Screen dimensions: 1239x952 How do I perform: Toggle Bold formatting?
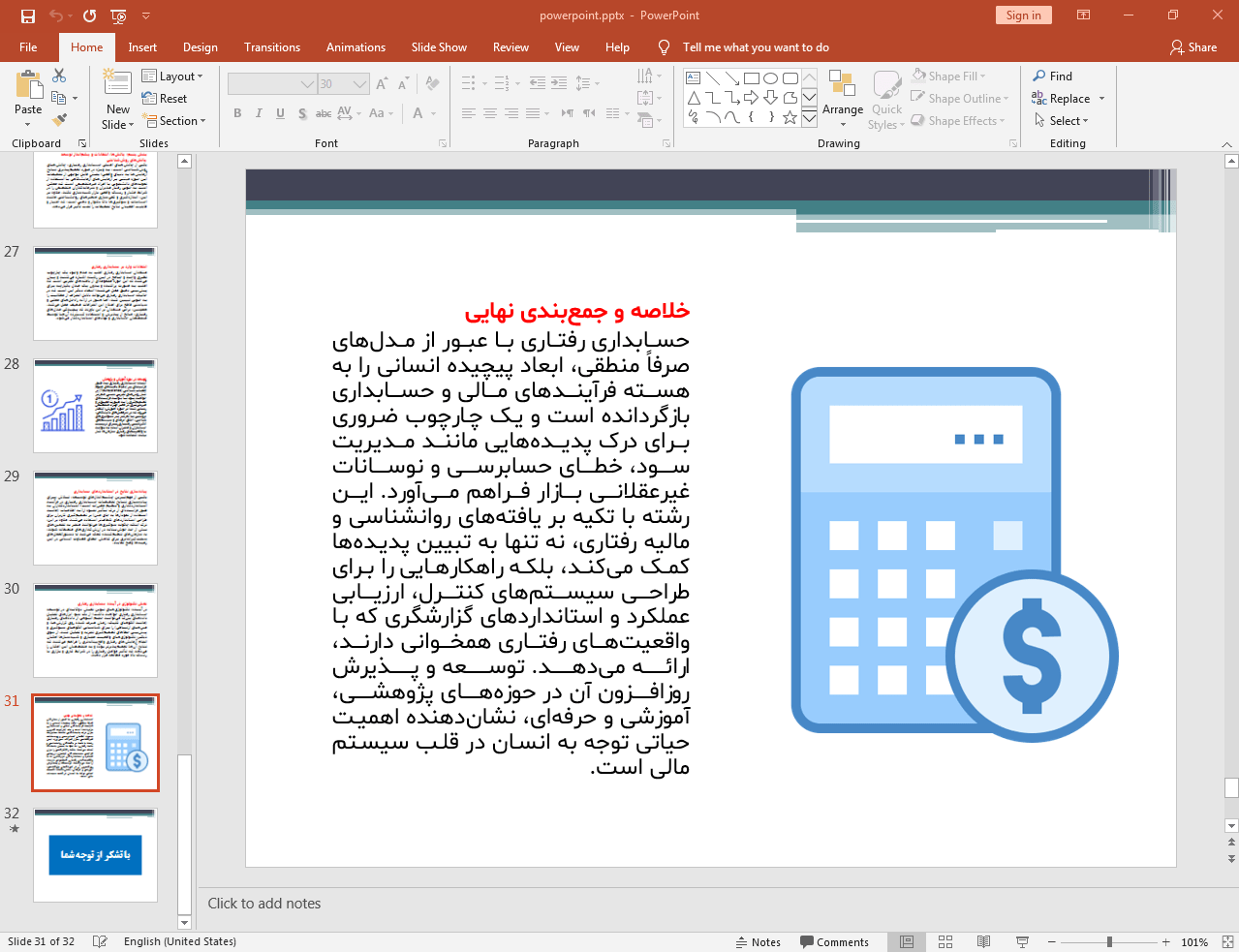pos(237,113)
